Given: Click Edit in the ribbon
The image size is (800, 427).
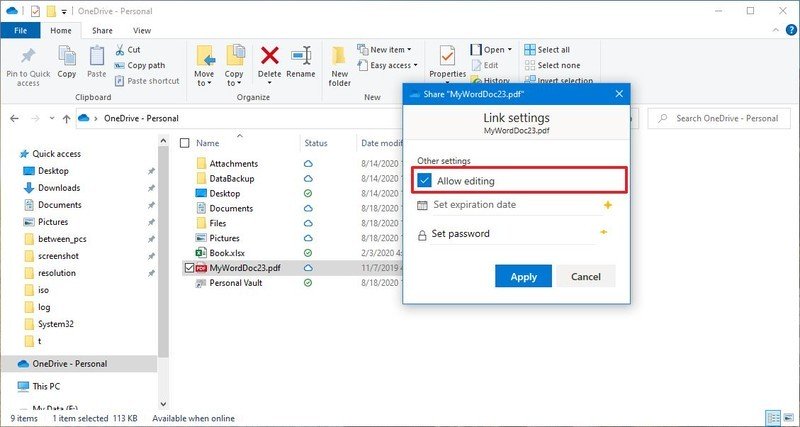Looking at the screenshot, I should (485, 65).
